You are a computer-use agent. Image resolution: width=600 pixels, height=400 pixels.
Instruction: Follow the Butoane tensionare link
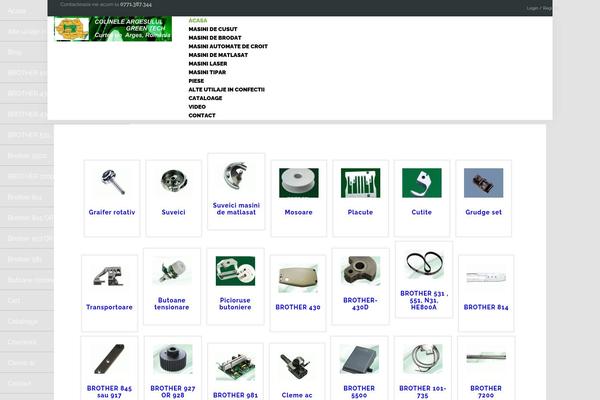[171, 304]
